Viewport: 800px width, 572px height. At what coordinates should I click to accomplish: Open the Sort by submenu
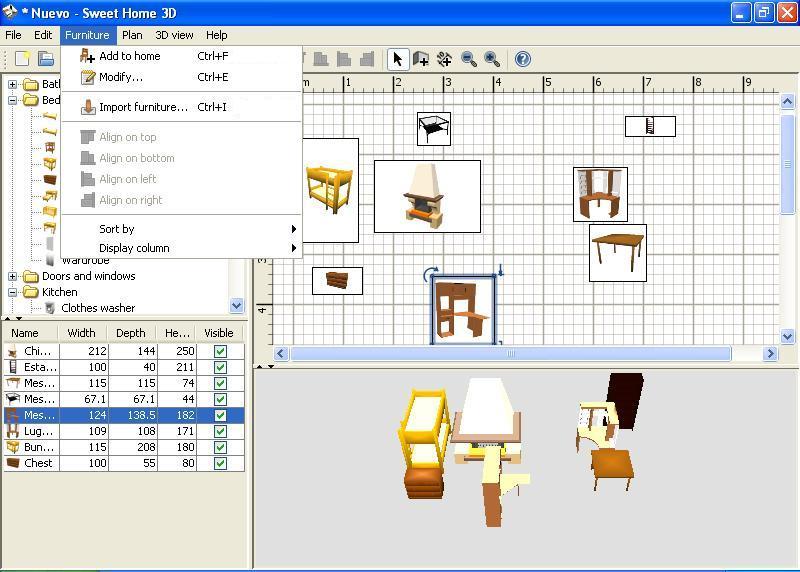tap(181, 229)
